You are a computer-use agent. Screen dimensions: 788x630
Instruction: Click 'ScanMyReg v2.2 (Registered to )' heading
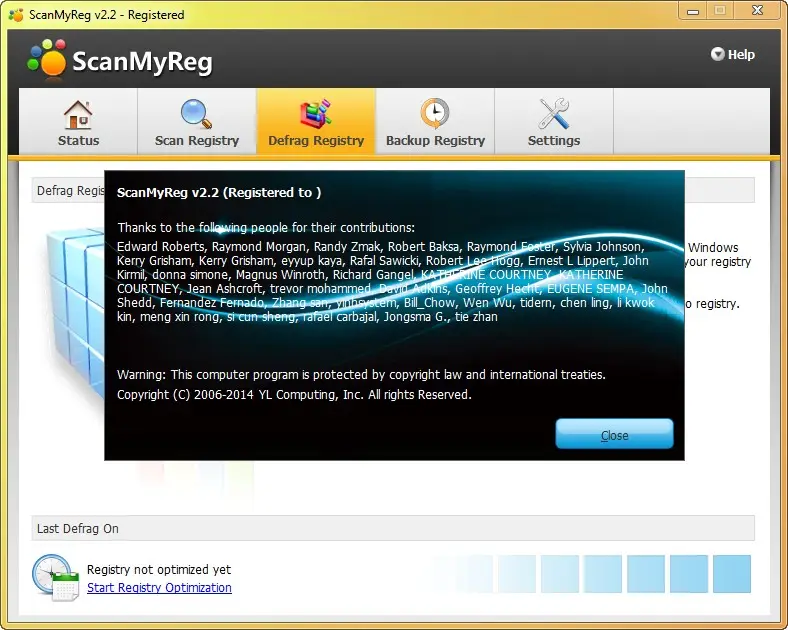pyautogui.click(x=219, y=193)
